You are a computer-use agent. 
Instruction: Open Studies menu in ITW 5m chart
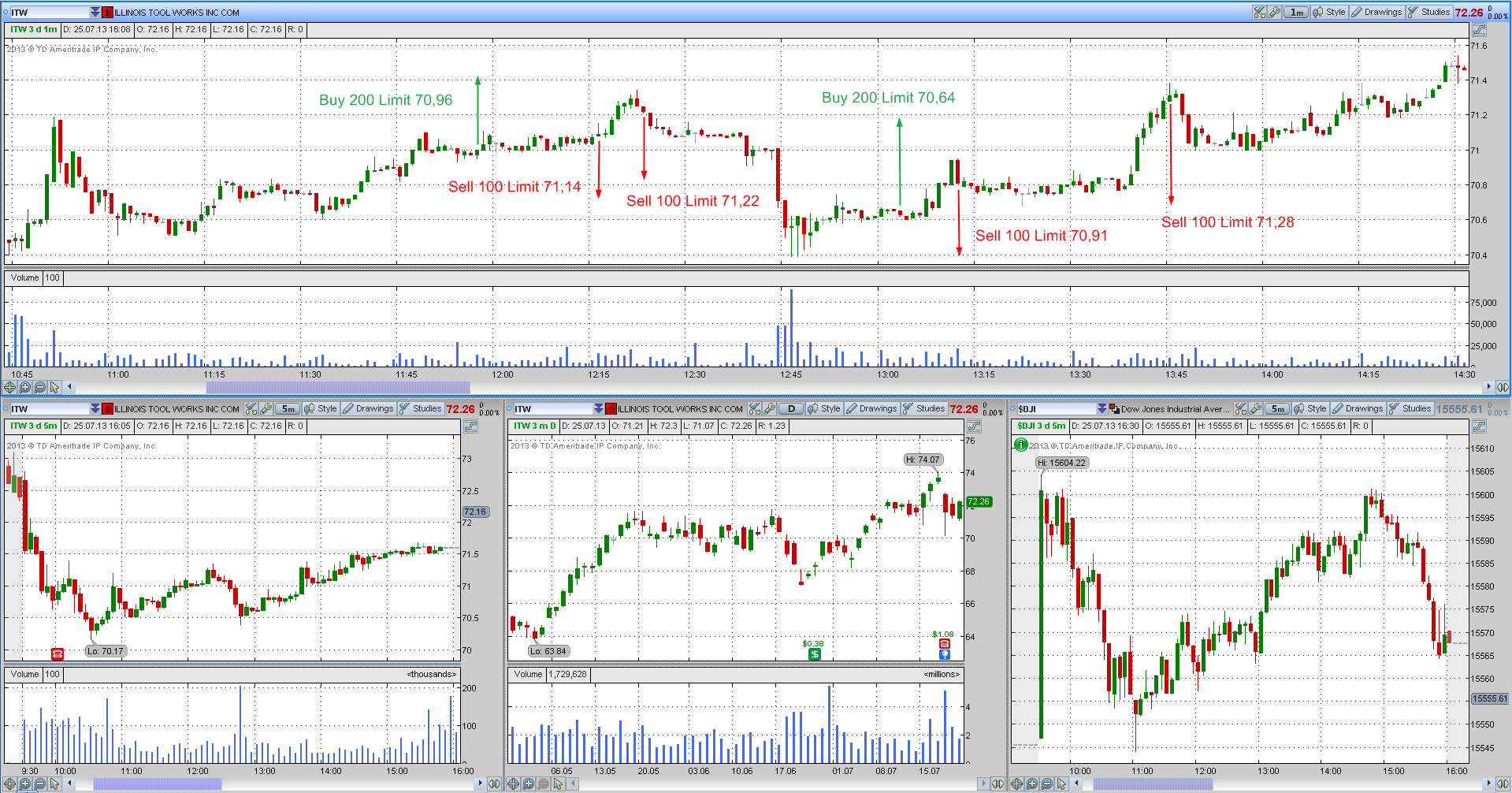click(x=420, y=408)
